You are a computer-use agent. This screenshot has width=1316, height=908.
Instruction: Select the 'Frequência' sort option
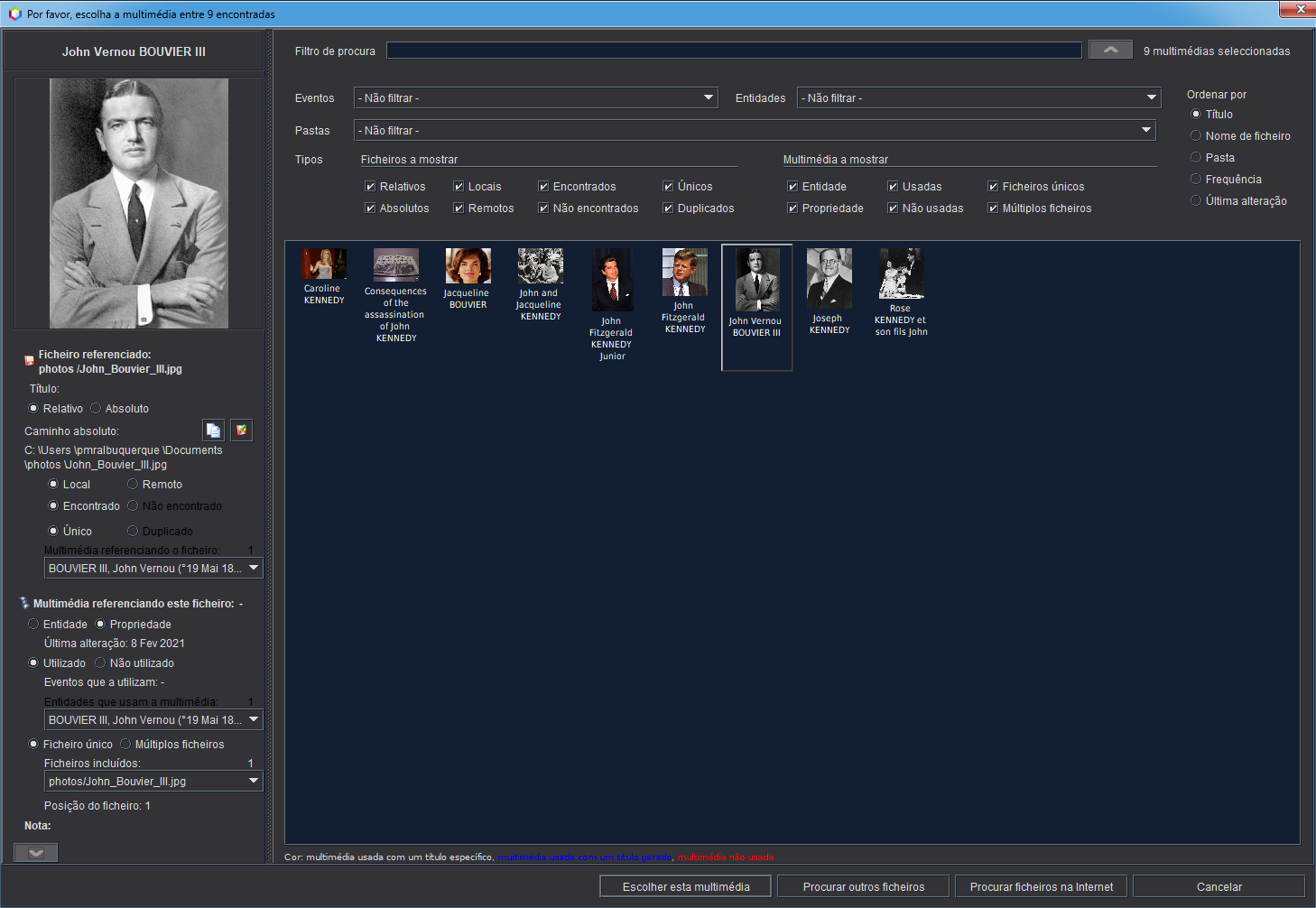tap(1195, 179)
